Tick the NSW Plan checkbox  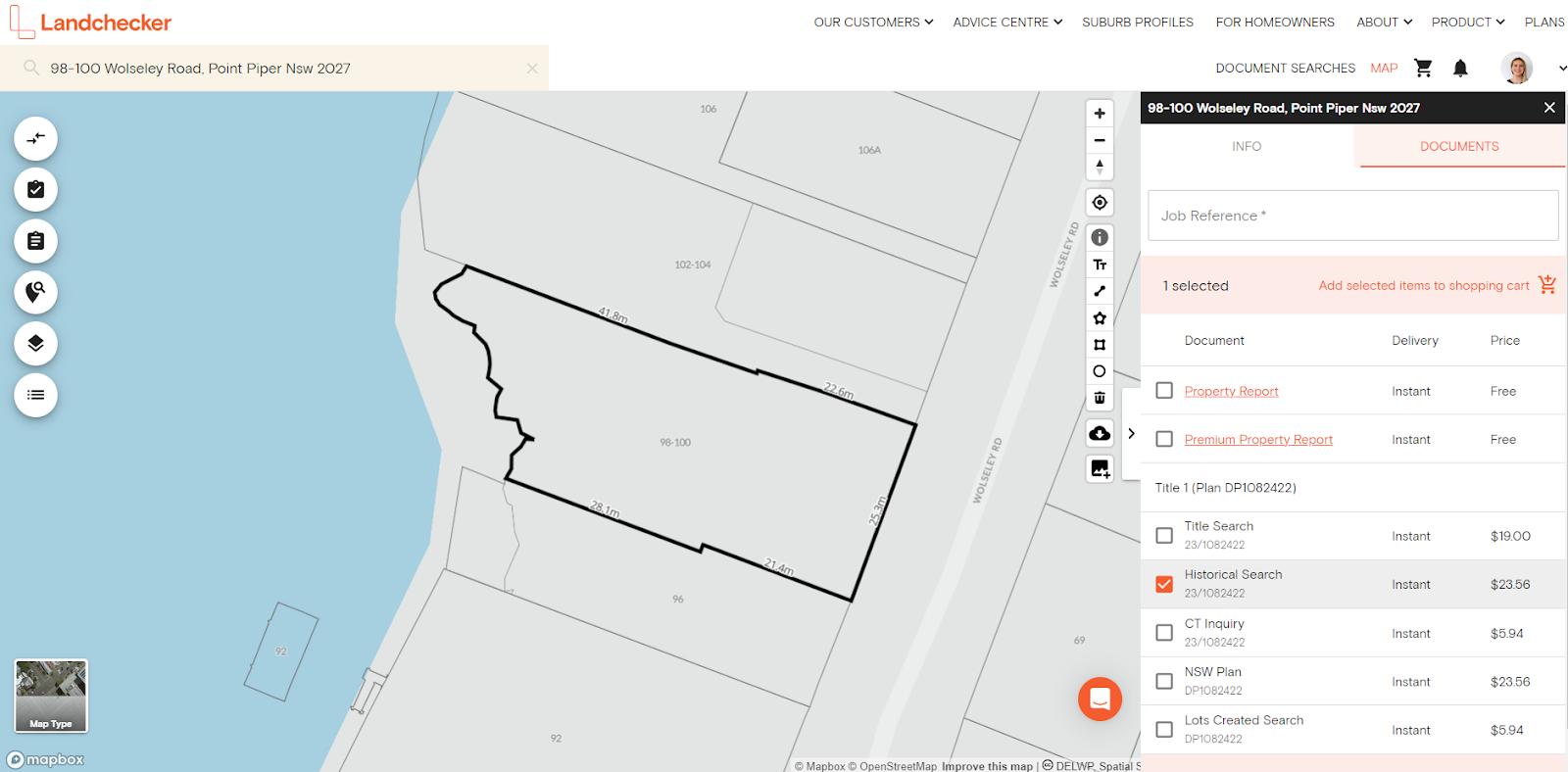[x=1164, y=681]
